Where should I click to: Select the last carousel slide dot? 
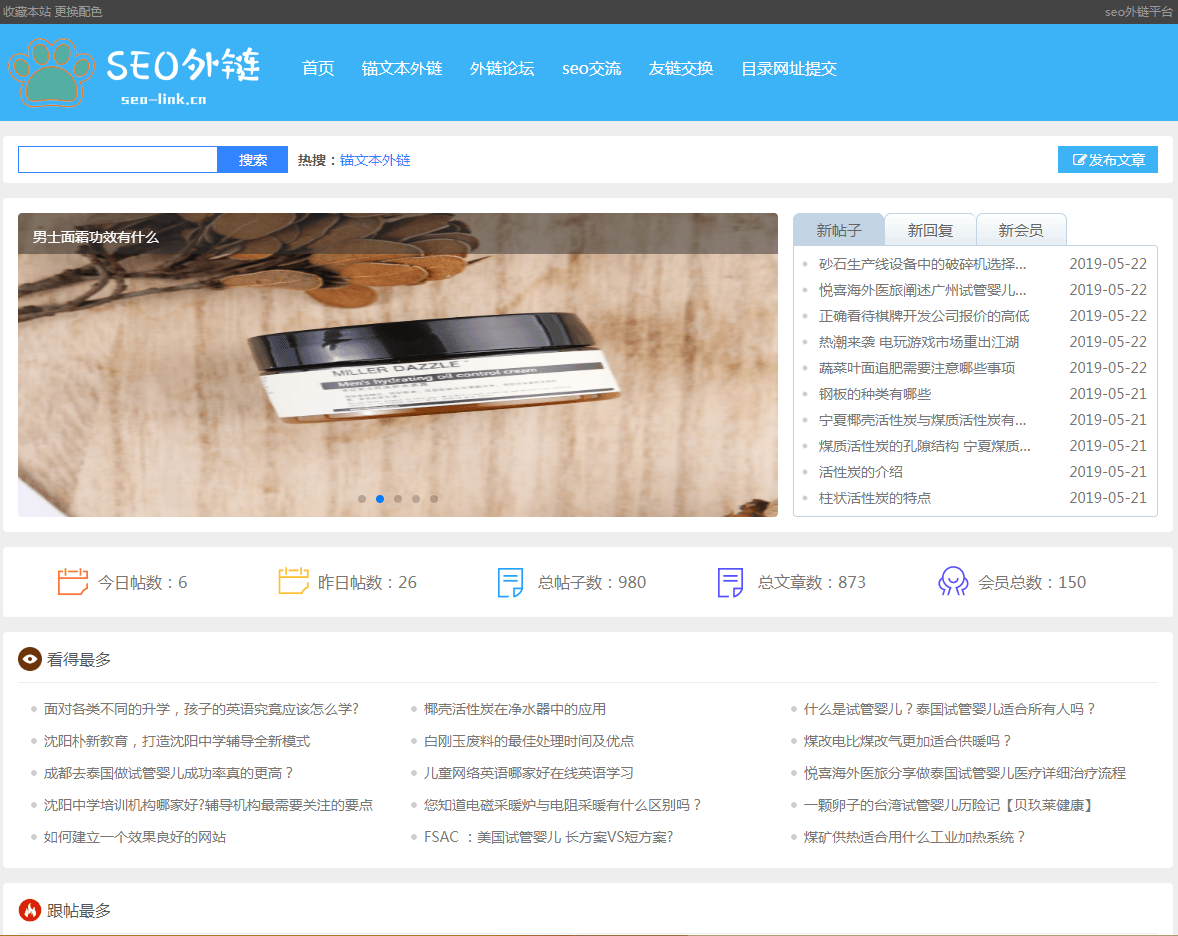434,498
